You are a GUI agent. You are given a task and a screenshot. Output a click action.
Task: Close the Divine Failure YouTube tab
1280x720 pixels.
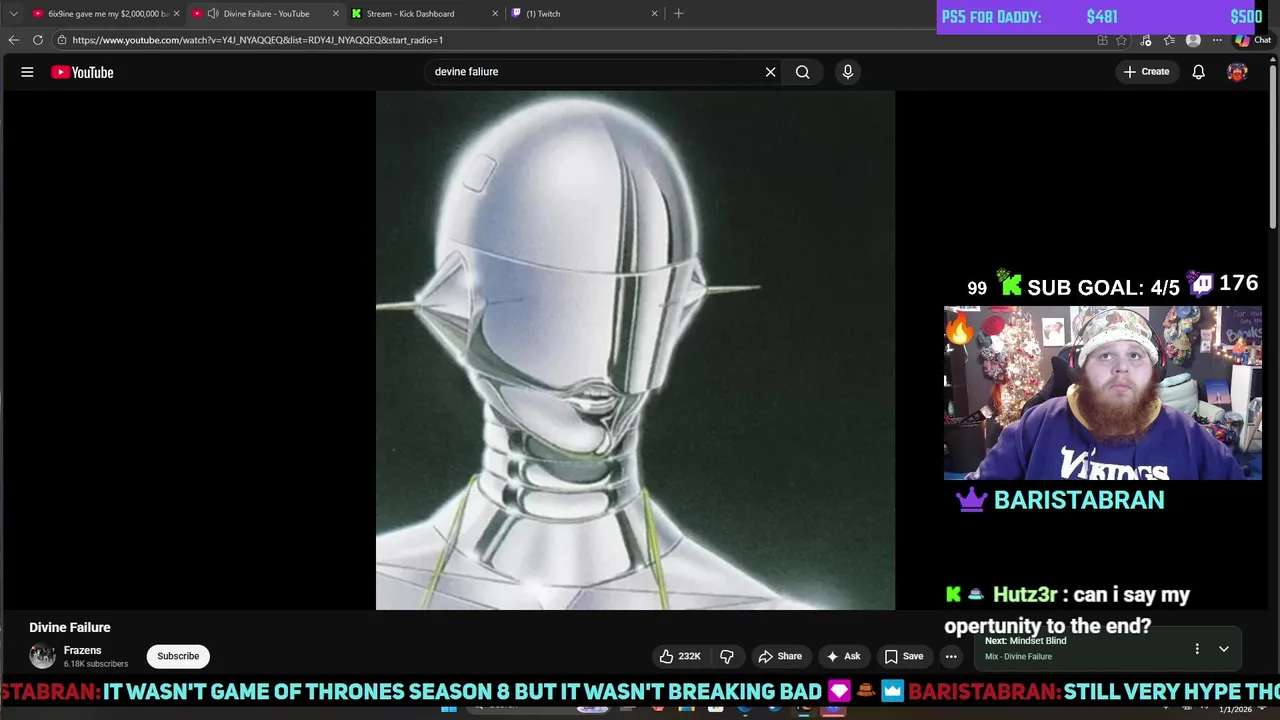[335, 14]
